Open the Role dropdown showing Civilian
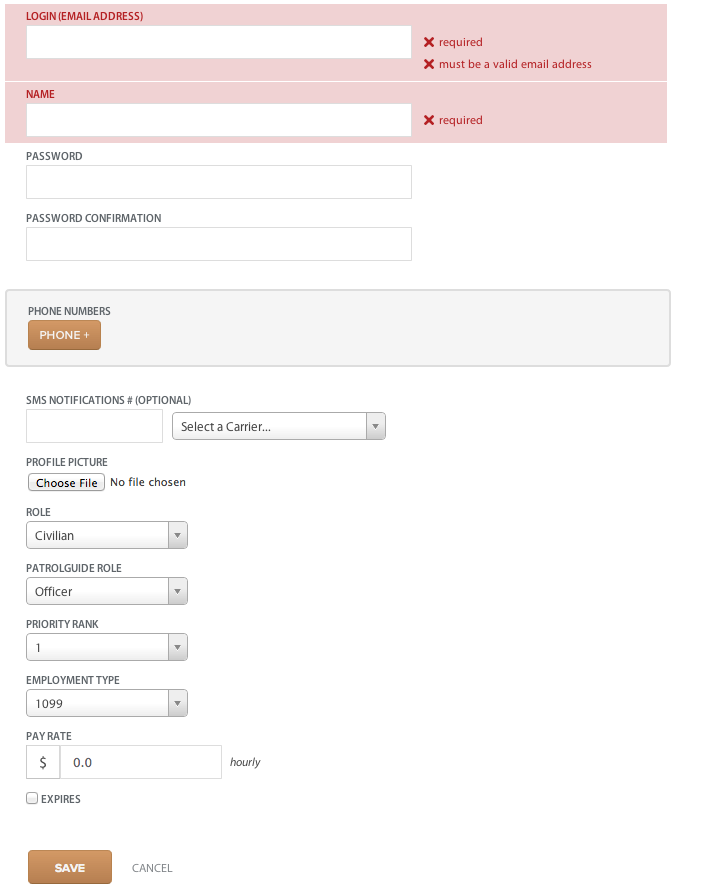 (107, 535)
